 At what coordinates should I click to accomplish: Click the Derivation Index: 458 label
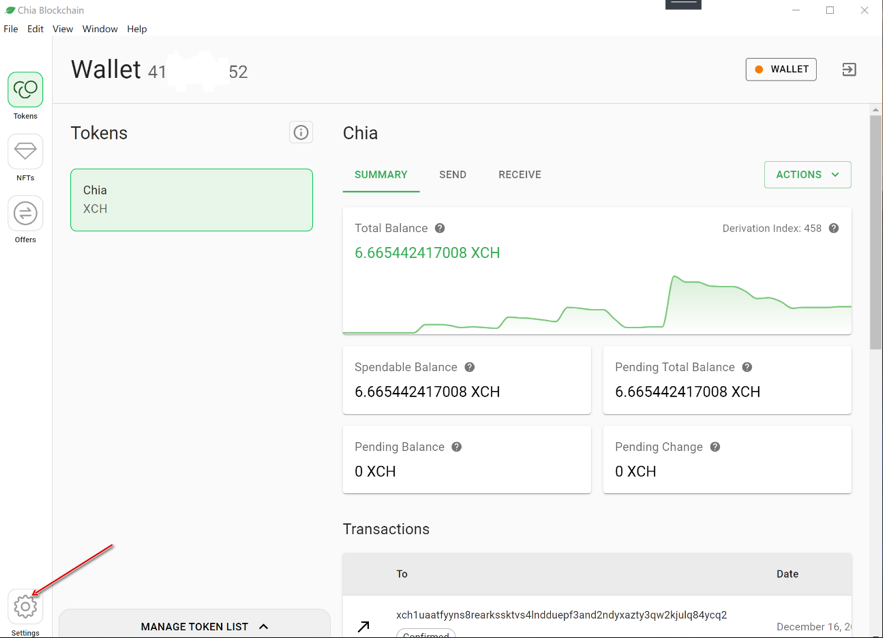pos(771,228)
